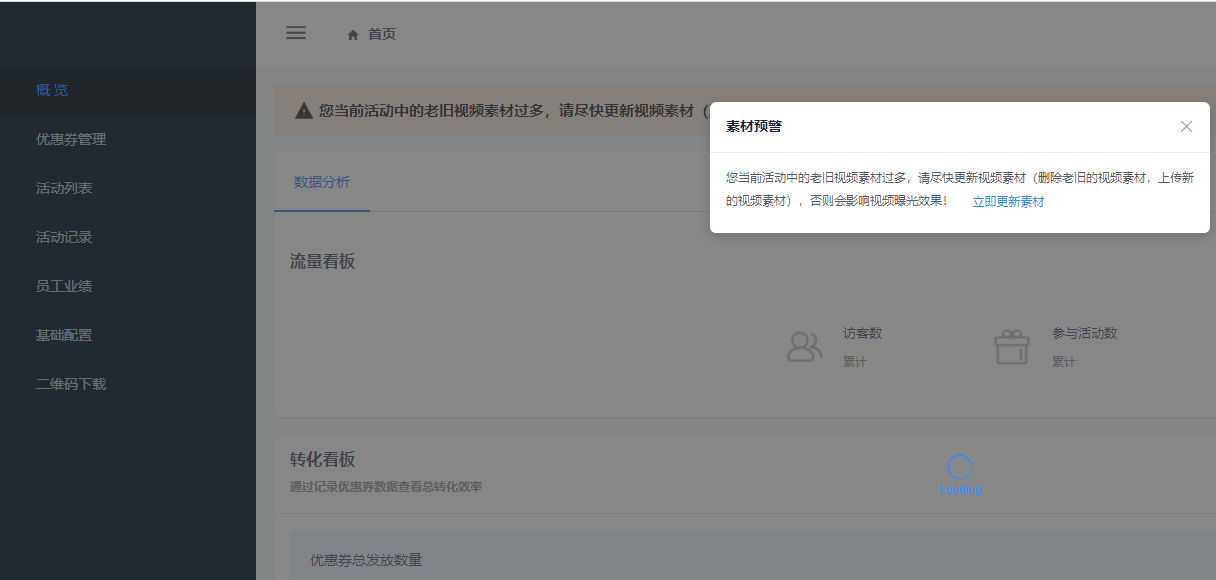Open 优惠券管理 in the sidebar
This screenshot has height=580, width=1216.
[x=71, y=139]
